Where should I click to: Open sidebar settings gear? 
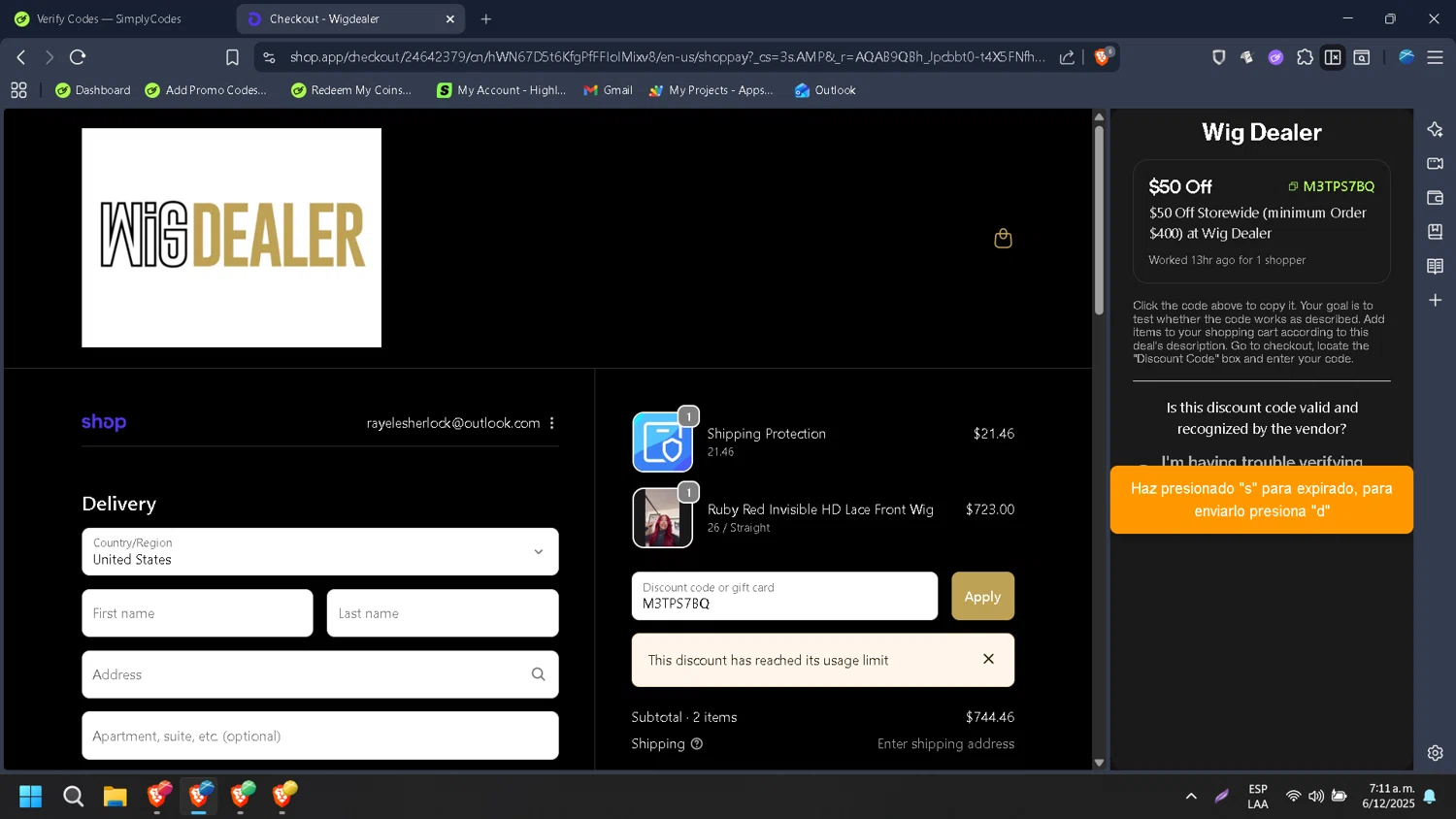pyautogui.click(x=1435, y=753)
